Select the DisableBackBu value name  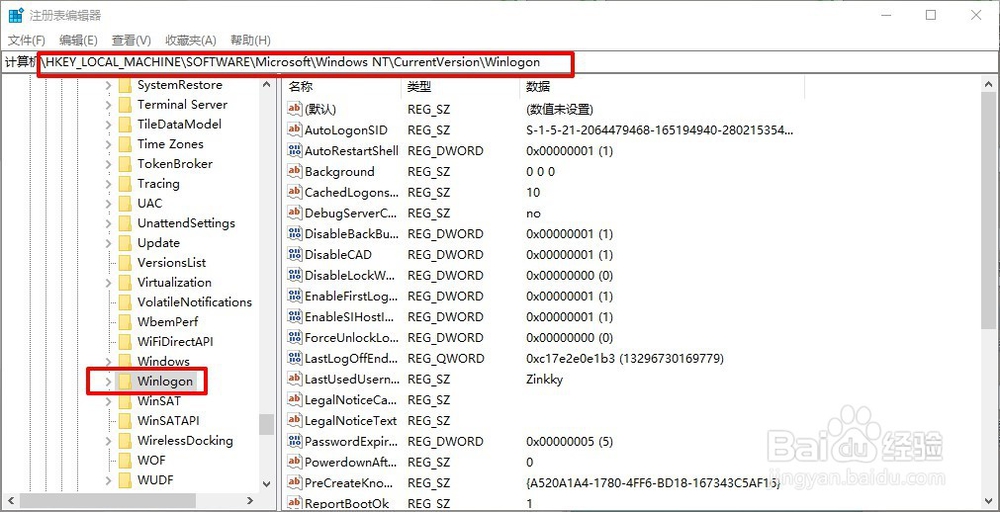click(351, 233)
